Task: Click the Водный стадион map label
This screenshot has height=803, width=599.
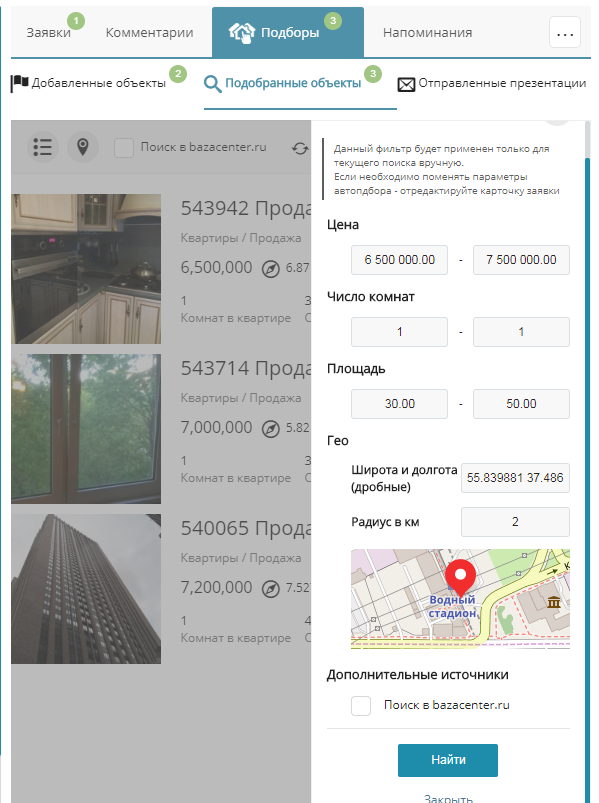Action: pyautogui.click(x=452, y=606)
